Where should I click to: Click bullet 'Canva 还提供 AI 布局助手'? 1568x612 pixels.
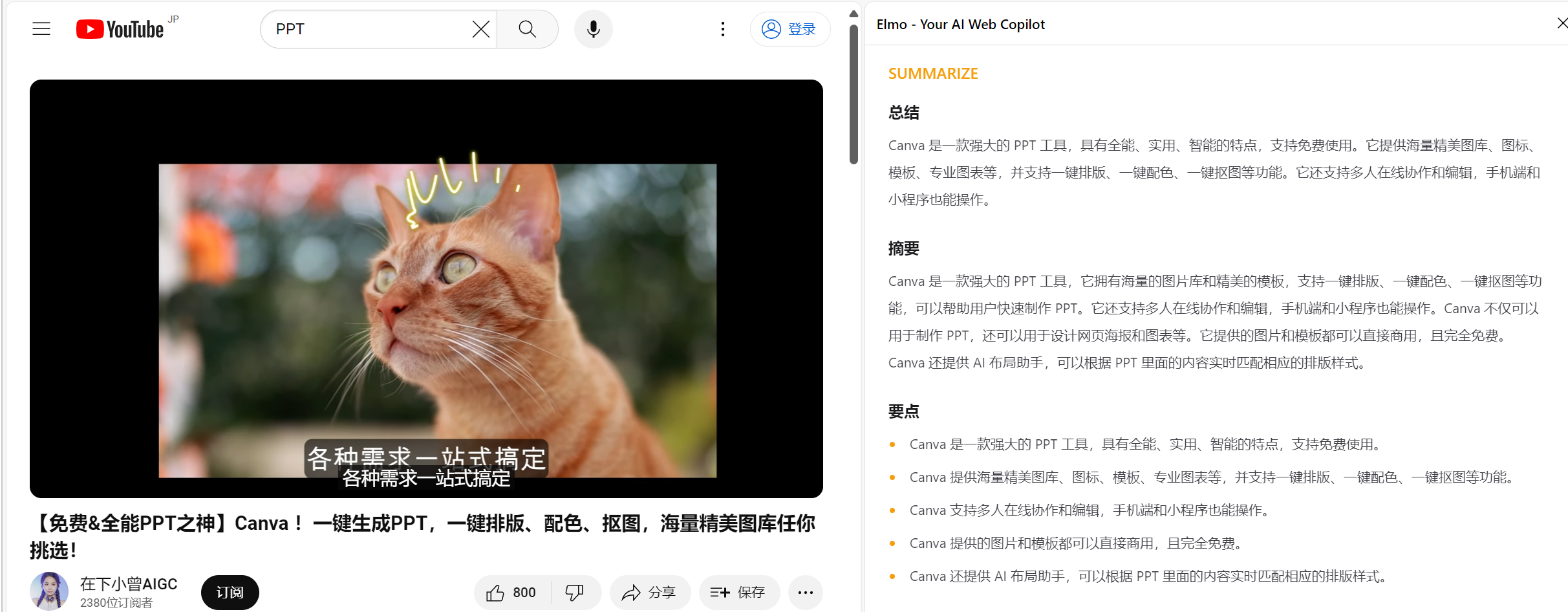[1151, 576]
